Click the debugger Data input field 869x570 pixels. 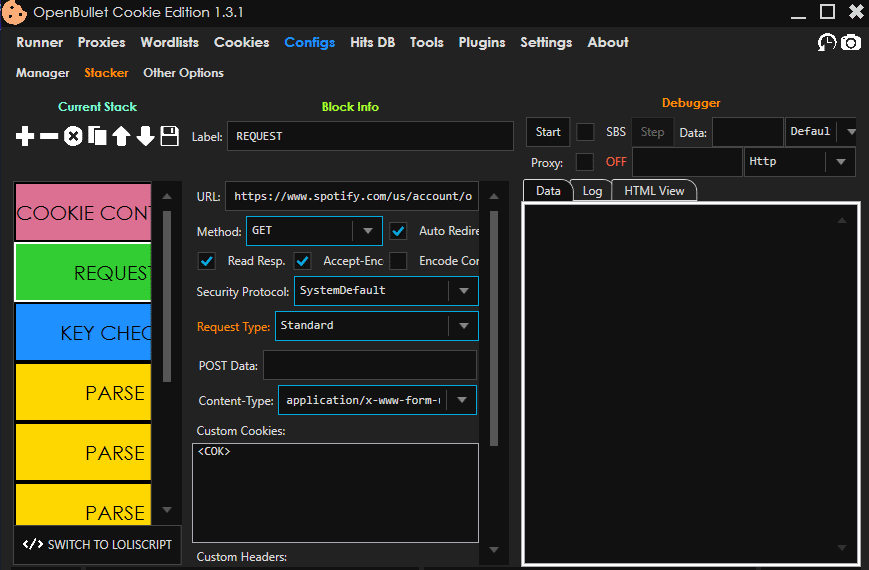click(748, 132)
